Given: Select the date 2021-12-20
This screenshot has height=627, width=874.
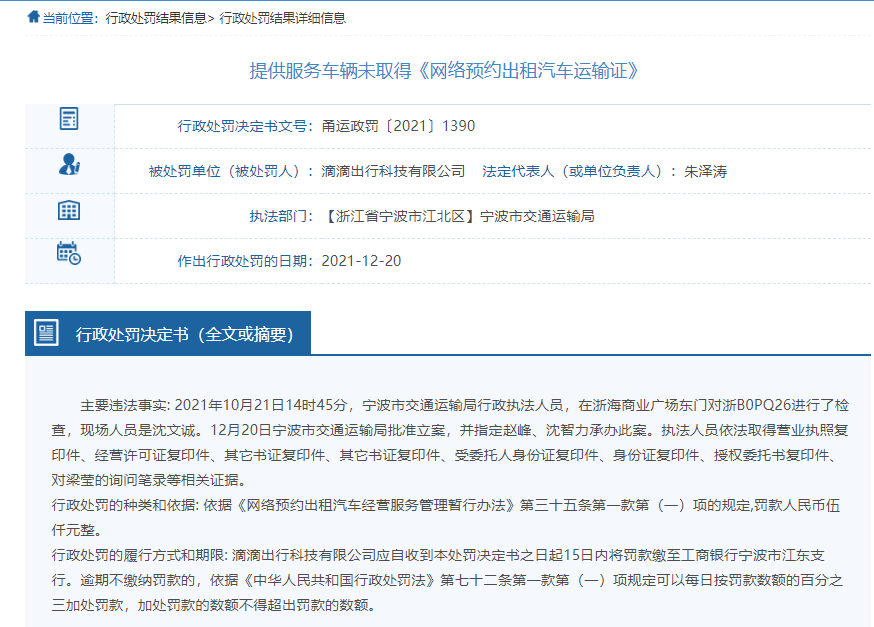Looking at the screenshot, I should 361,261.
